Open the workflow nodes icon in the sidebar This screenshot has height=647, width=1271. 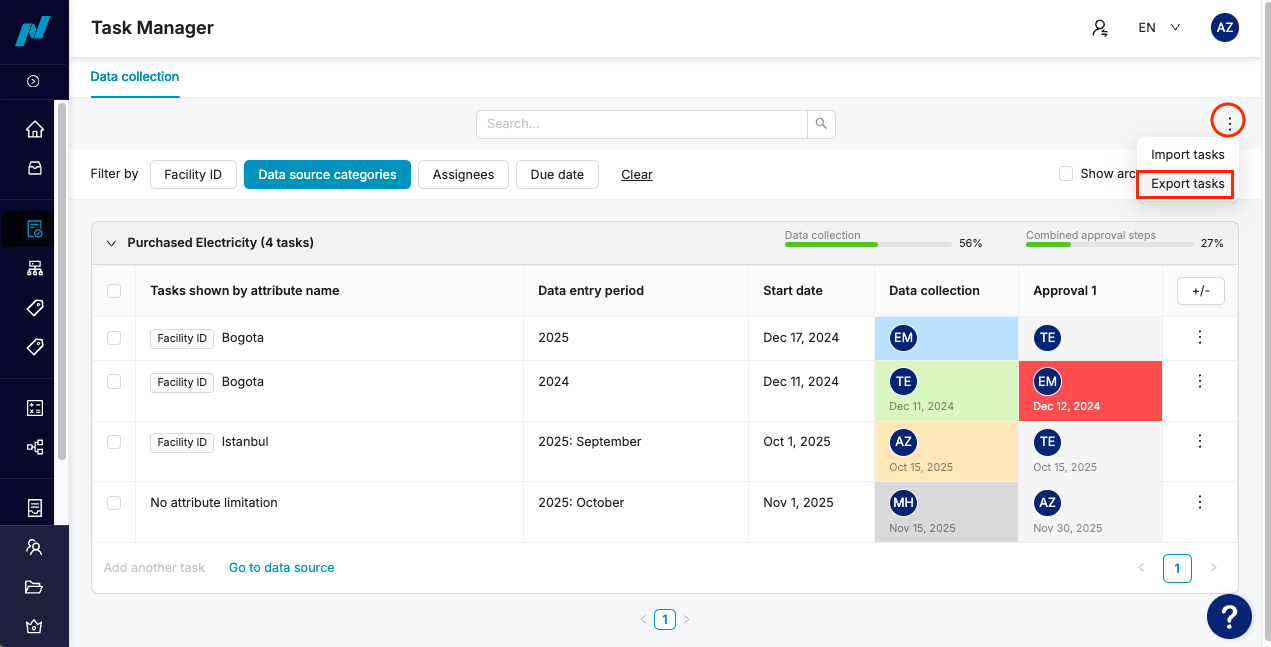[35, 447]
